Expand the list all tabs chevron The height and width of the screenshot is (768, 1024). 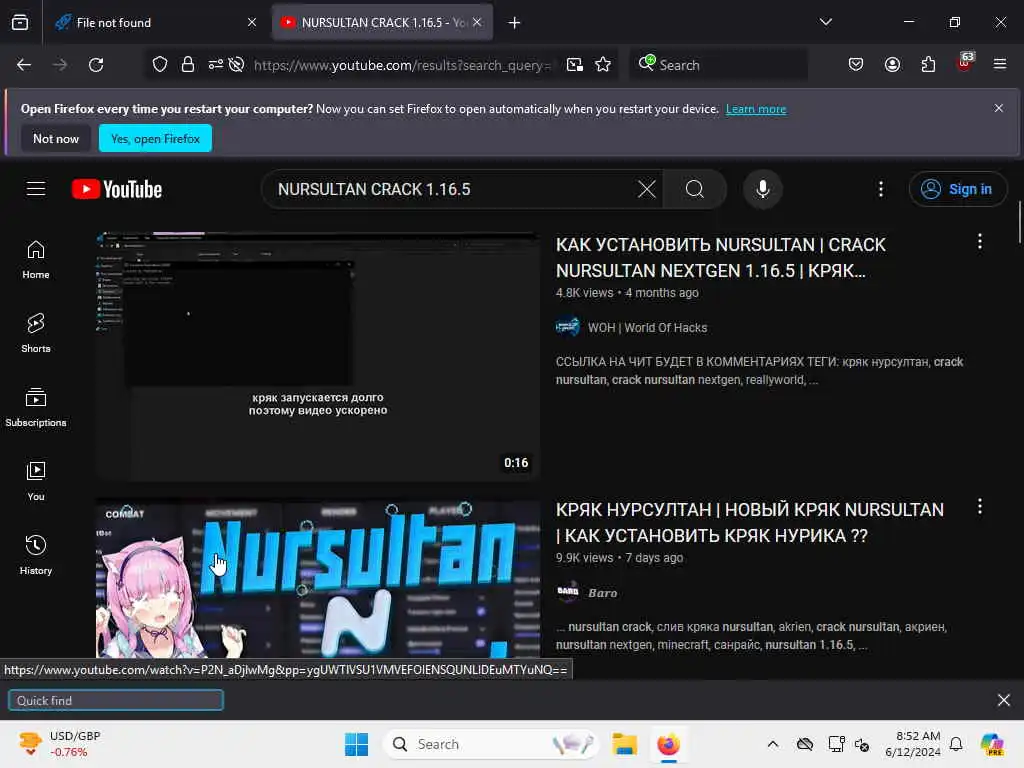825,22
